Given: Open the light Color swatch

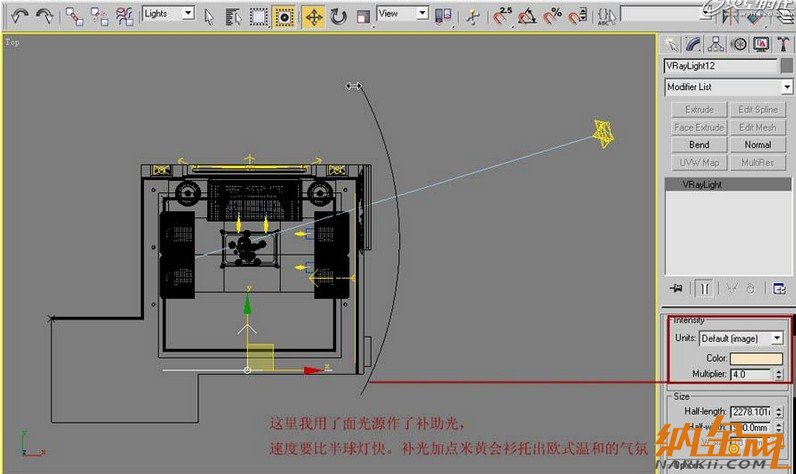Looking at the screenshot, I should 755,358.
